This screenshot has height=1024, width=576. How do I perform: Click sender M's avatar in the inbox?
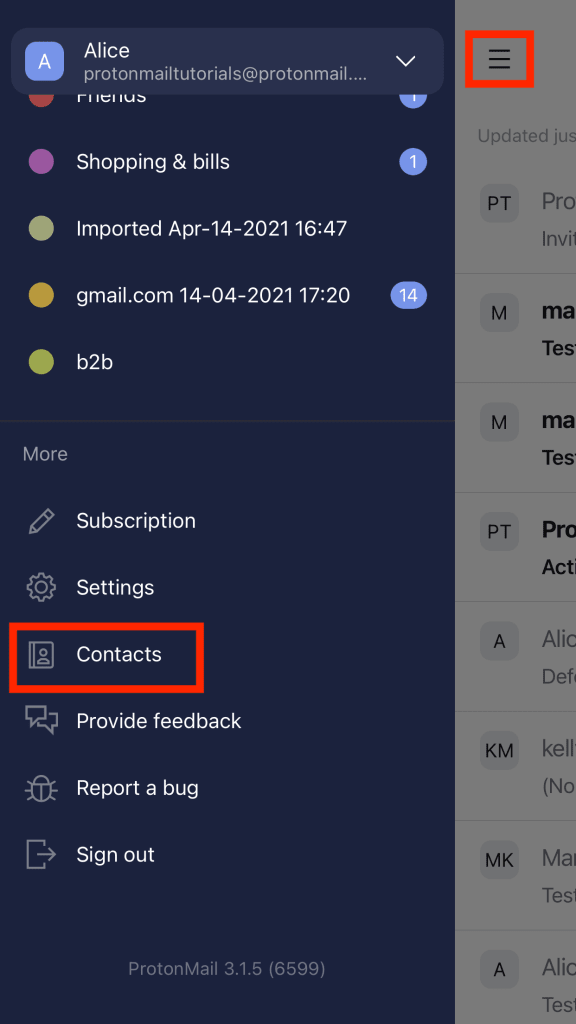tap(499, 312)
